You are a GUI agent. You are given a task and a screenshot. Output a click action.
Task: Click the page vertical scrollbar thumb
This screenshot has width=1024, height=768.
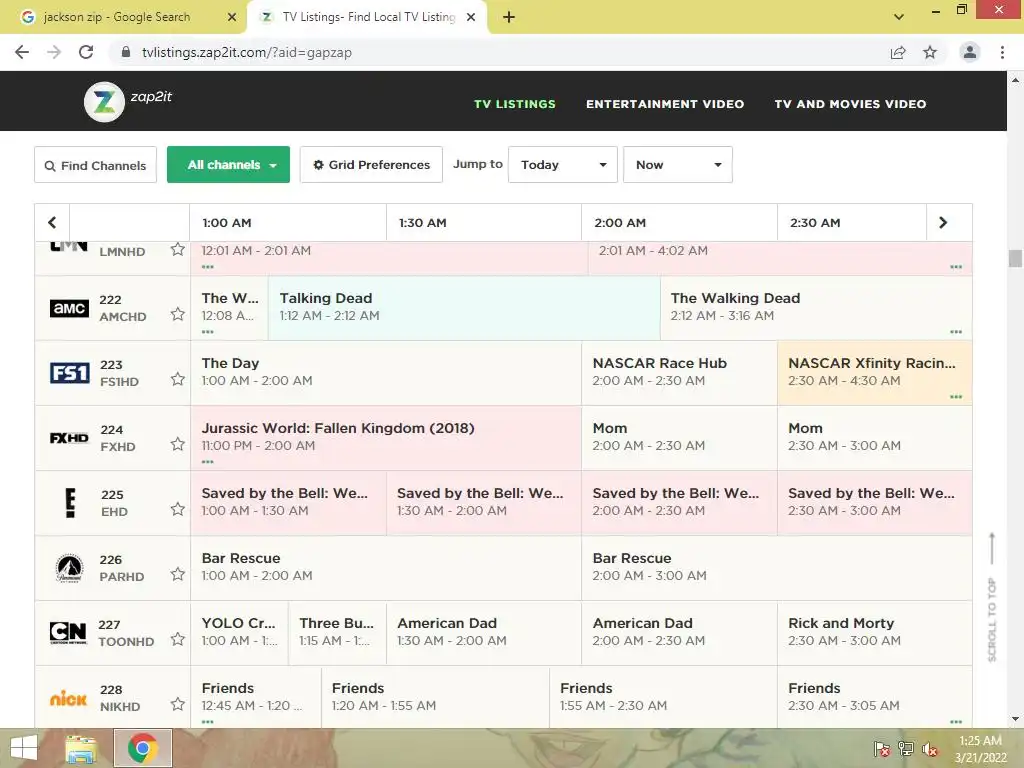(x=1015, y=258)
